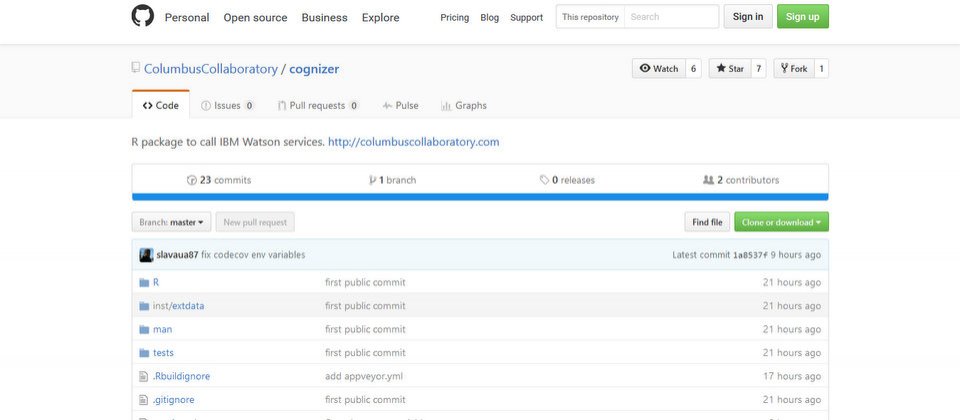This screenshot has height=420, width=960.
Task: Open the tests folder icon
Action: [x=144, y=353]
